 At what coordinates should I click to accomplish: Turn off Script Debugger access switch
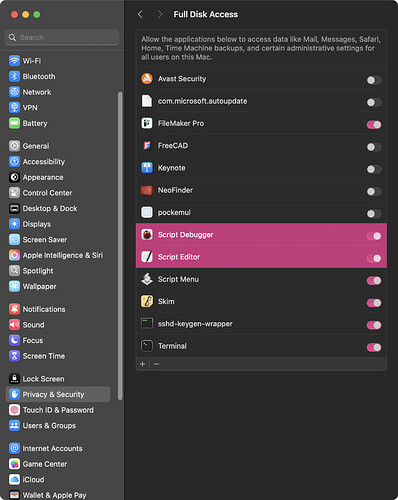pos(374,236)
